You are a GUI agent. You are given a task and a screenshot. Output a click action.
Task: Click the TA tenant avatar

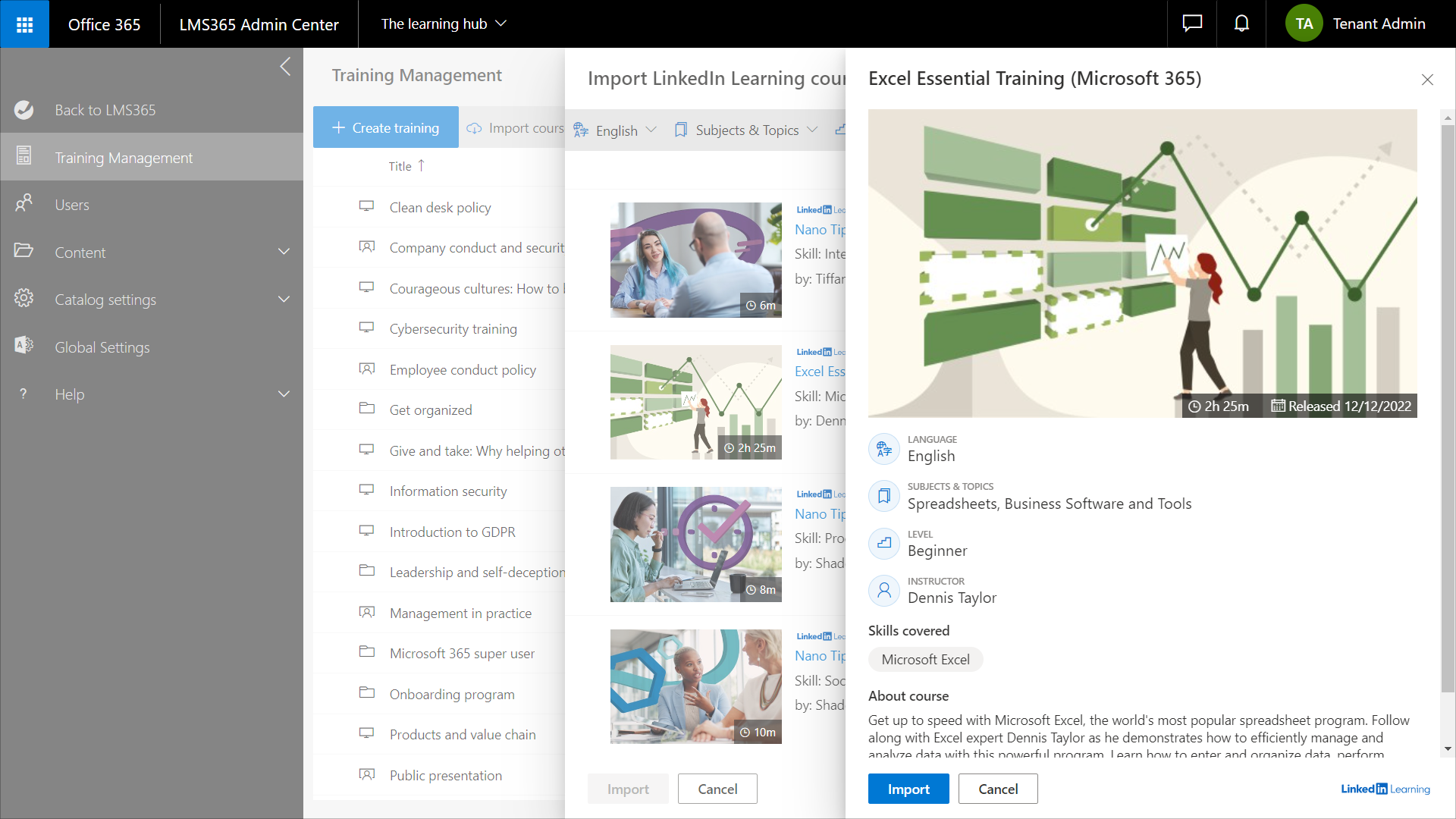pyautogui.click(x=1304, y=24)
